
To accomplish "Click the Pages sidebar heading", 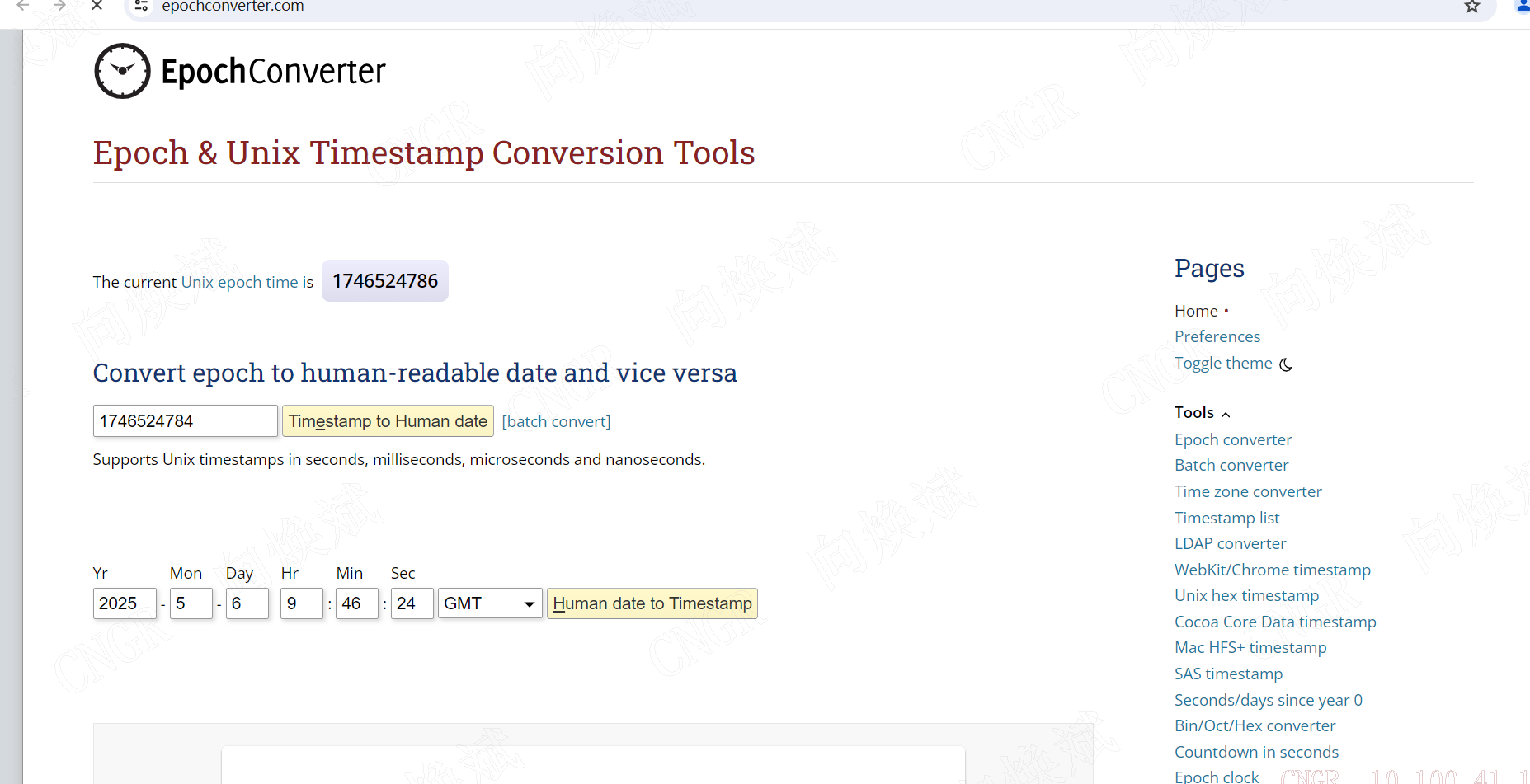I will pos(1209,268).
